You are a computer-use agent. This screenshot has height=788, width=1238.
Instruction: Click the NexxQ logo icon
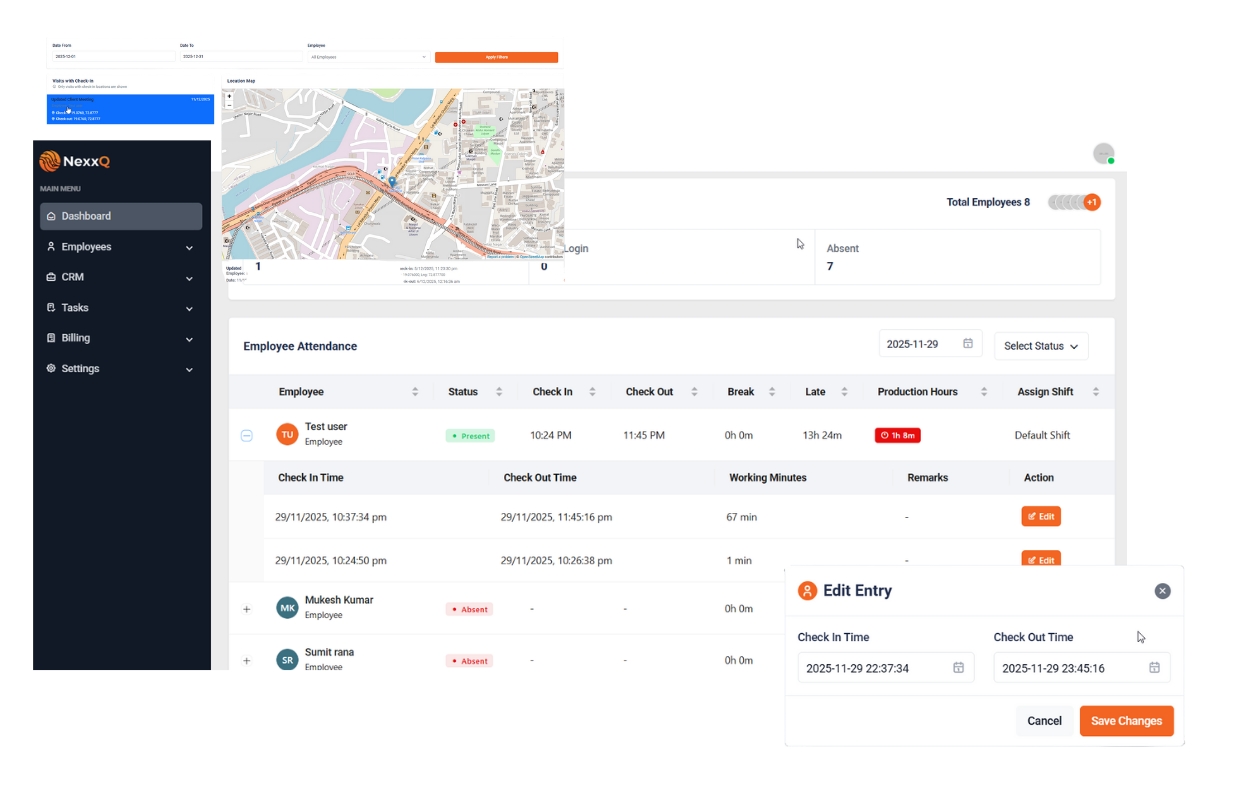[x=50, y=161]
